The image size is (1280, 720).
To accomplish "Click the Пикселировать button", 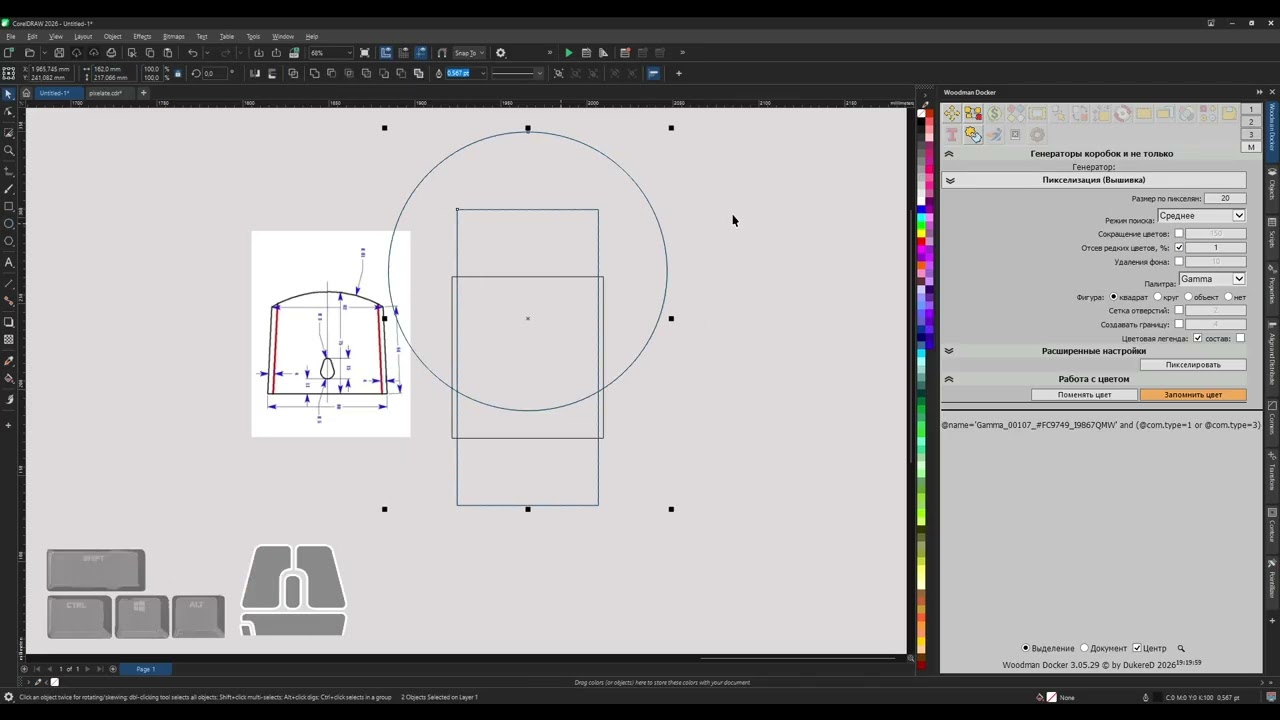I will pos(1193,365).
